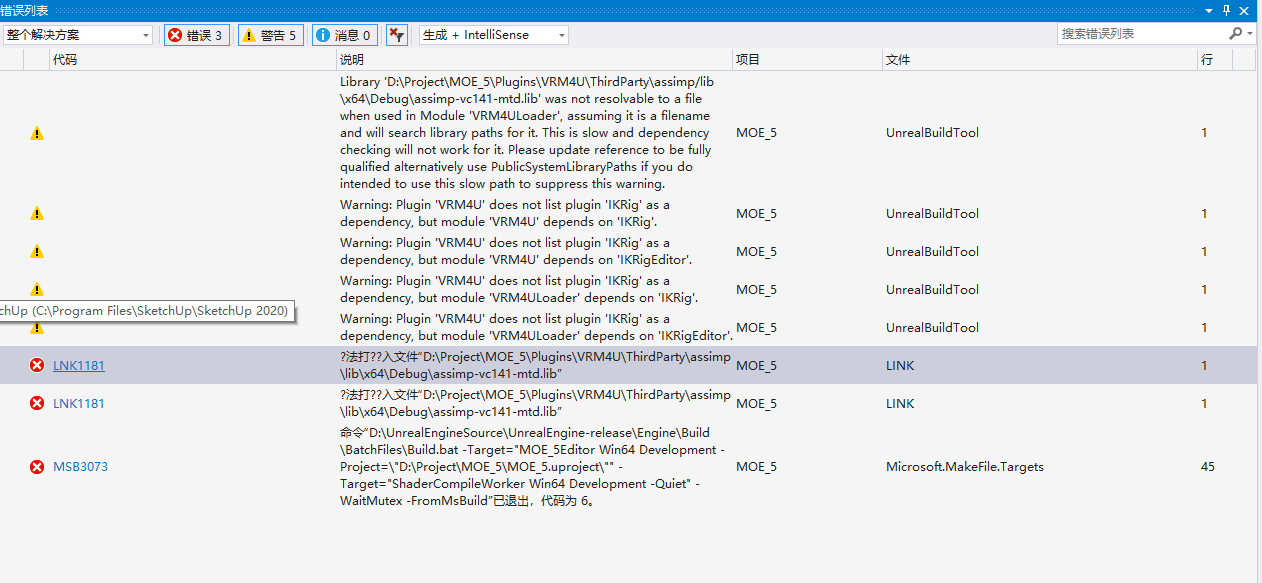Click warning icon for module 'VRM4U' depends on 'IKRig'
The image size is (1262, 583).
[x=37, y=213]
